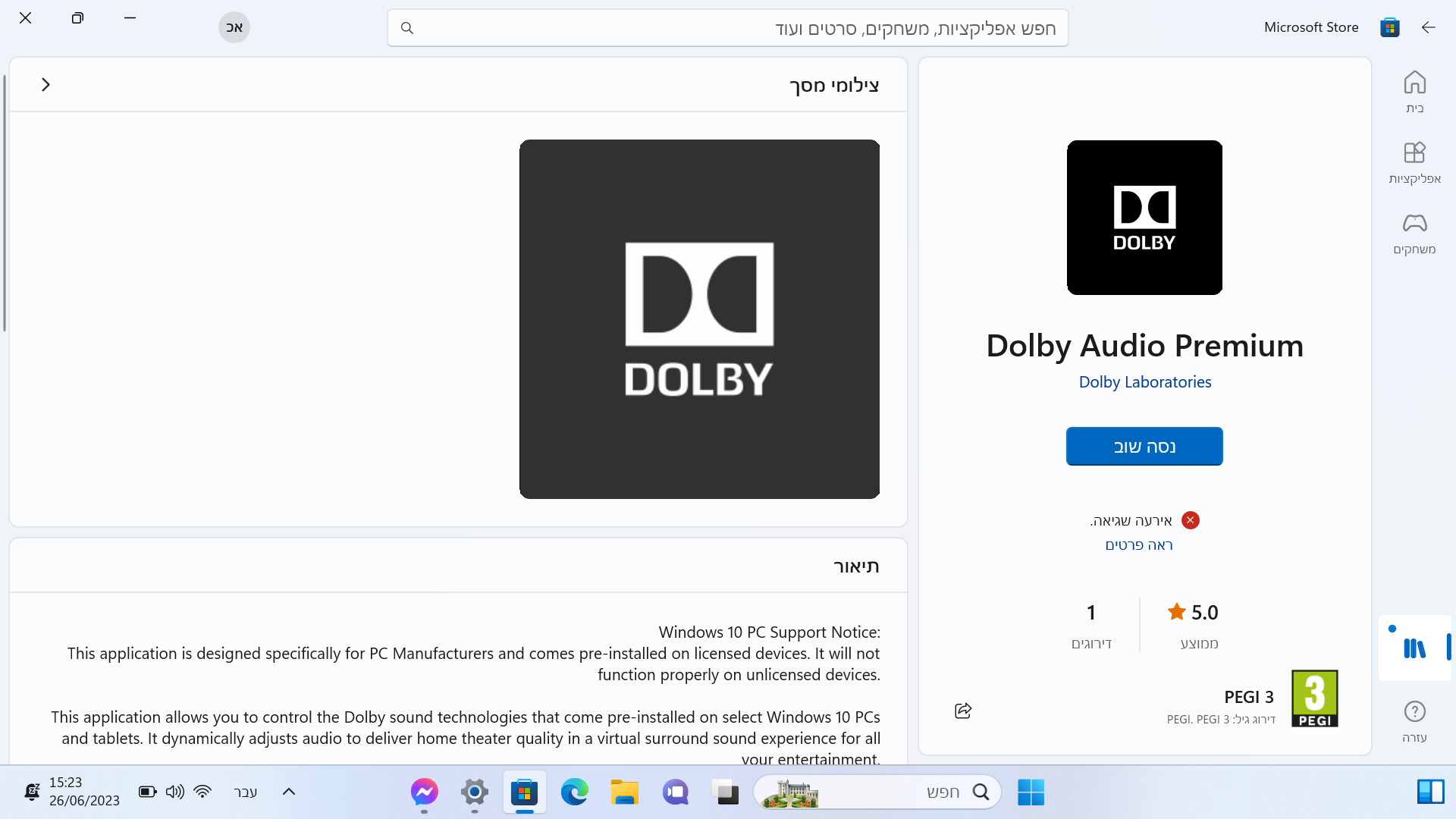Viewport: 1456px width, 819px height.
Task: Click the Dolby Audio Premium title
Action: tap(1144, 346)
